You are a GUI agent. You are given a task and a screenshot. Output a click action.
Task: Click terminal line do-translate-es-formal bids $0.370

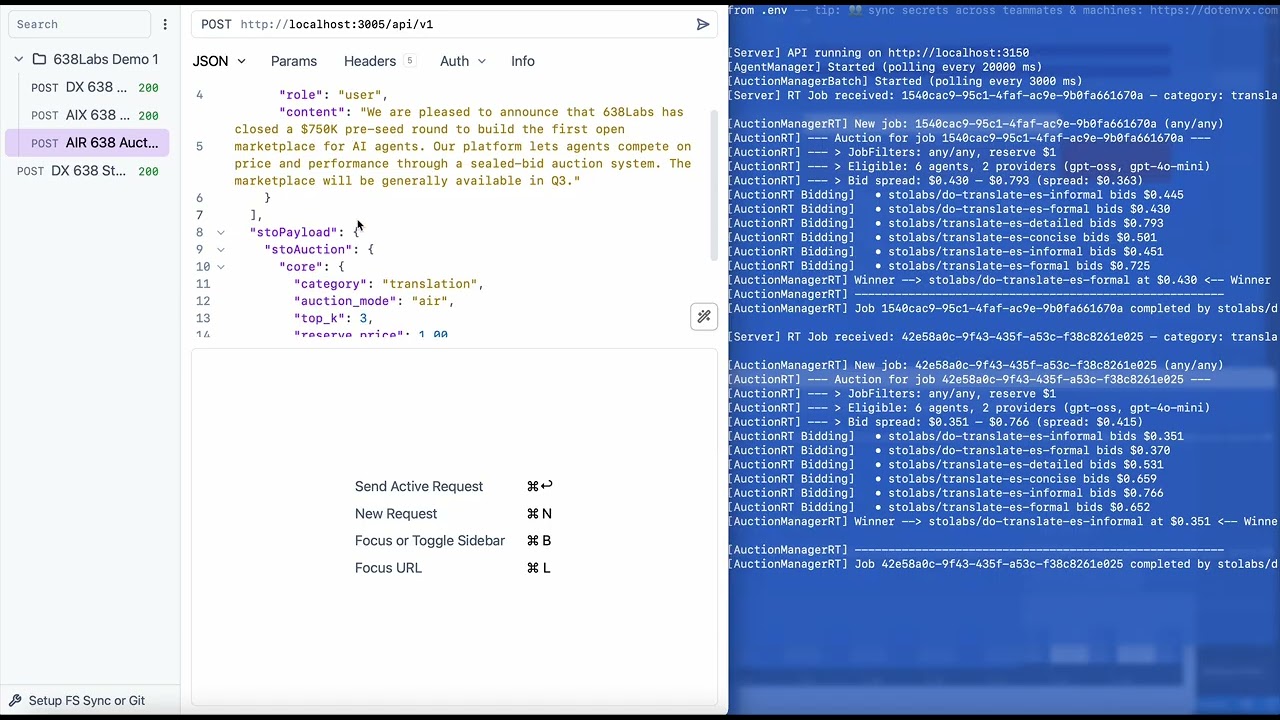[x=949, y=450]
